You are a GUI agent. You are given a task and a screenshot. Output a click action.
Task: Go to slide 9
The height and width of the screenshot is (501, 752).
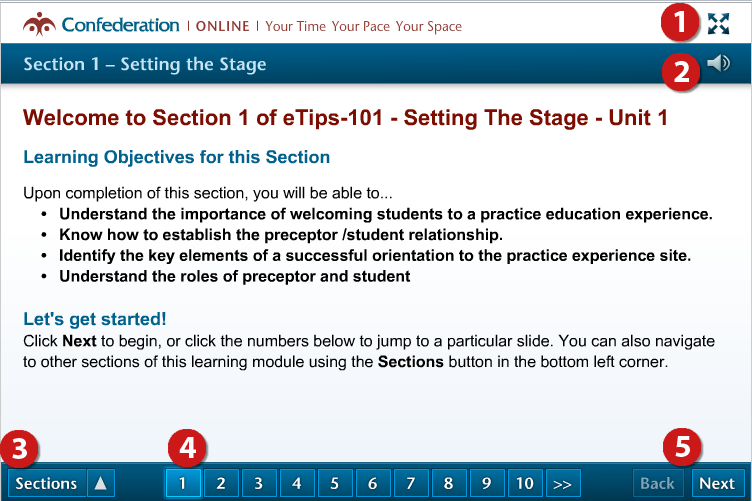coord(486,483)
